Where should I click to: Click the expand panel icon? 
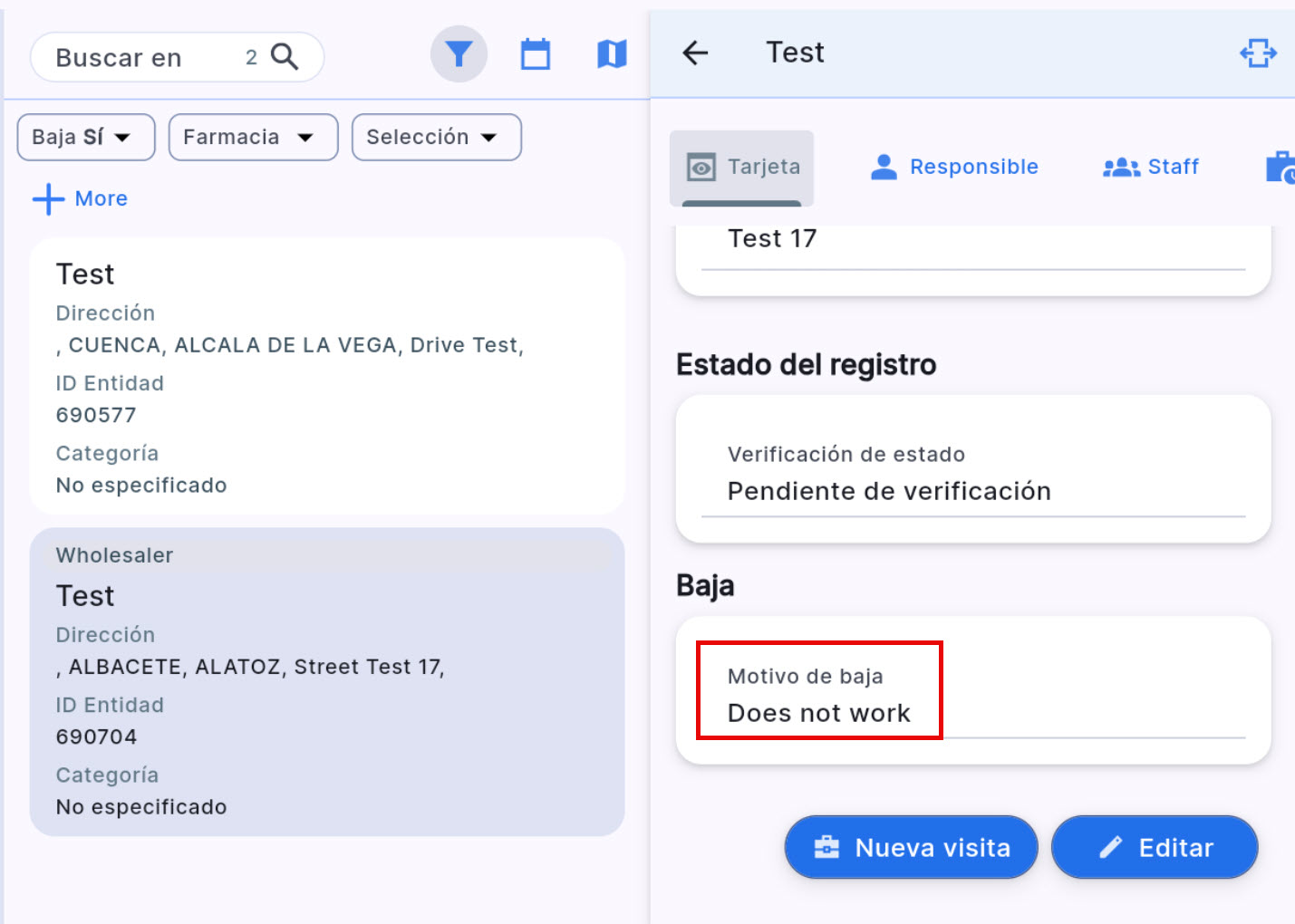pos(1258,53)
